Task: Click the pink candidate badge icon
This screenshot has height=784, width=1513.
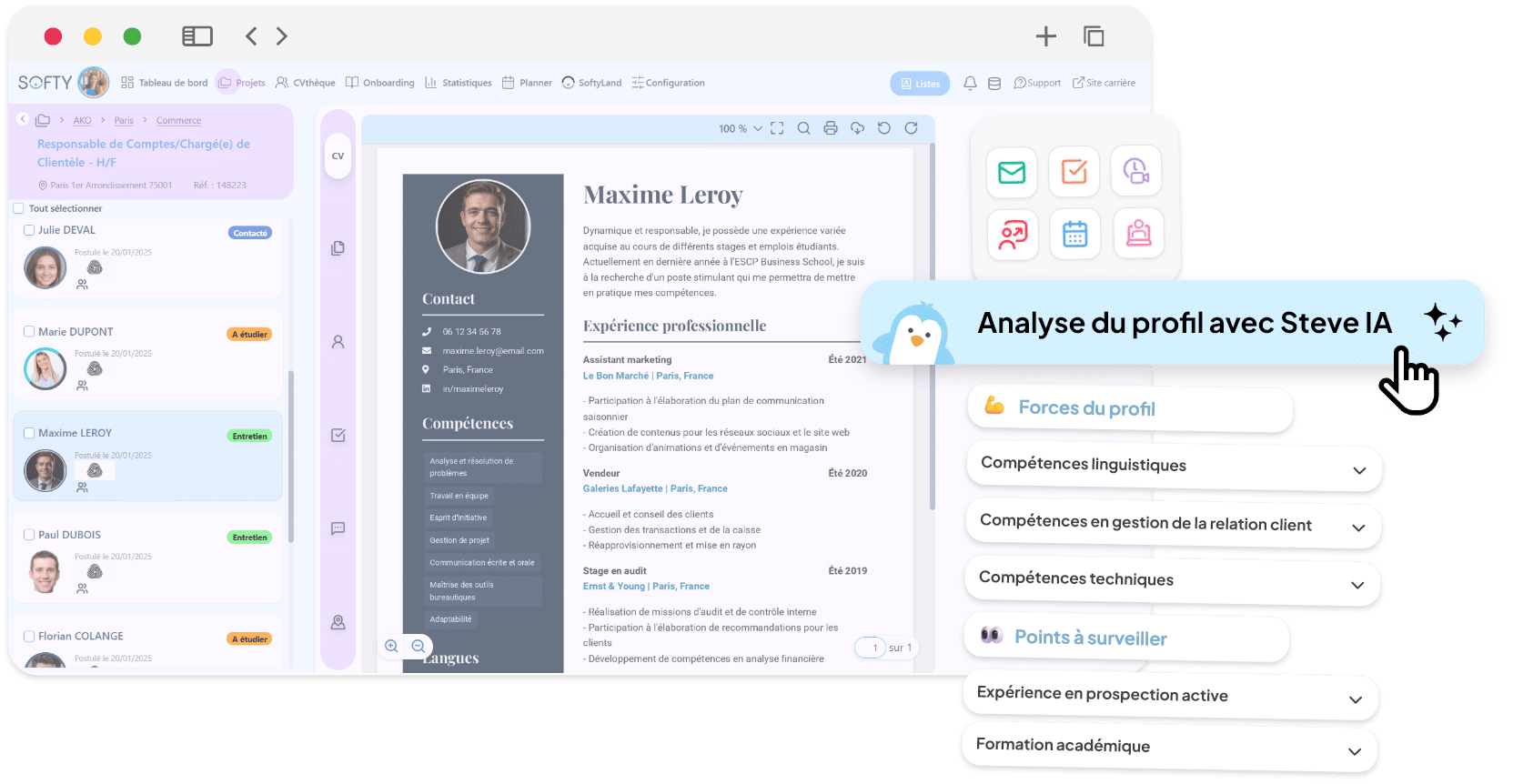Action: coord(1138,233)
